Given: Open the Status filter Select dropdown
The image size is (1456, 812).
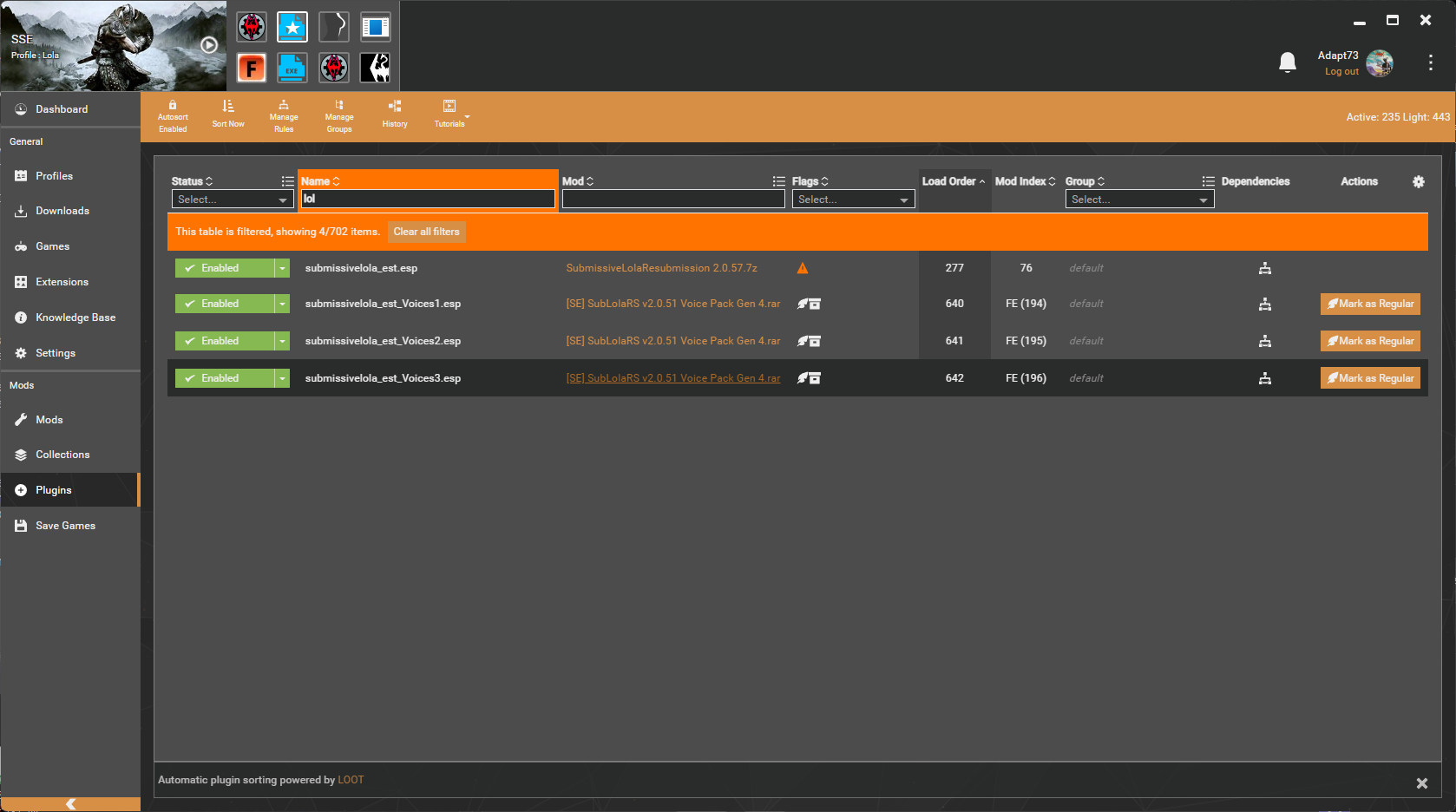Looking at the screenshot, I should point(233,200).
